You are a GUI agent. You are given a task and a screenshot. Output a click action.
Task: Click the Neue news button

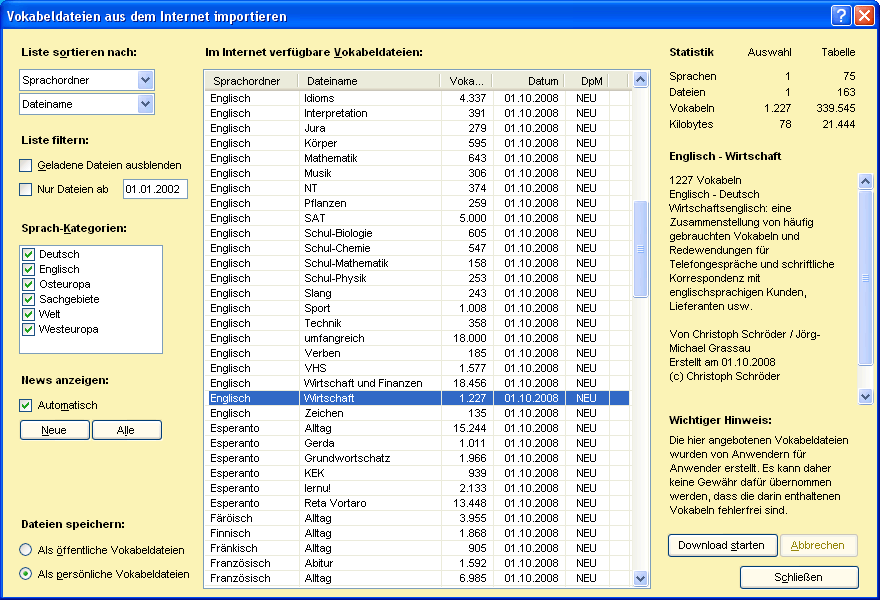click(54, 430)
